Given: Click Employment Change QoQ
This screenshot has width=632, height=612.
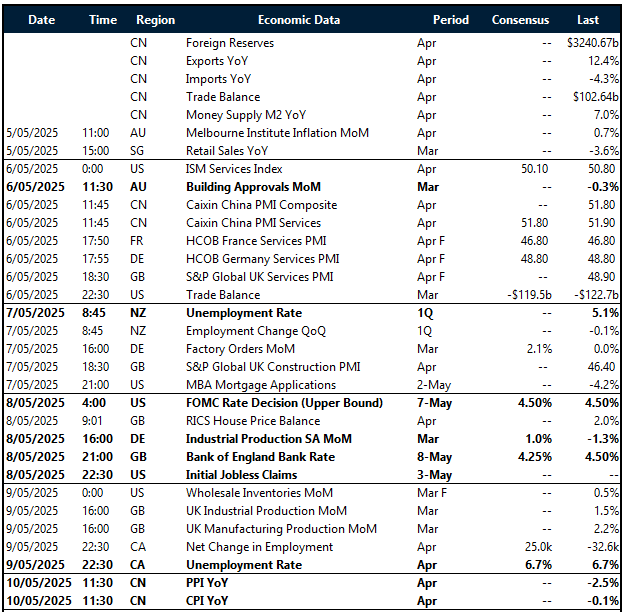Looking at the screenshot, I should click(256, 331).
